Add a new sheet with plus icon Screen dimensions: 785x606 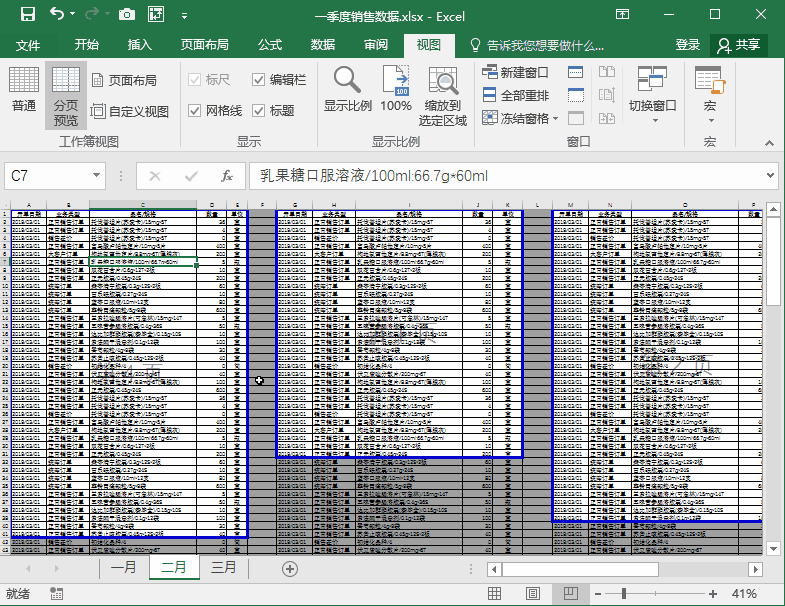click(x=290, y=568)
